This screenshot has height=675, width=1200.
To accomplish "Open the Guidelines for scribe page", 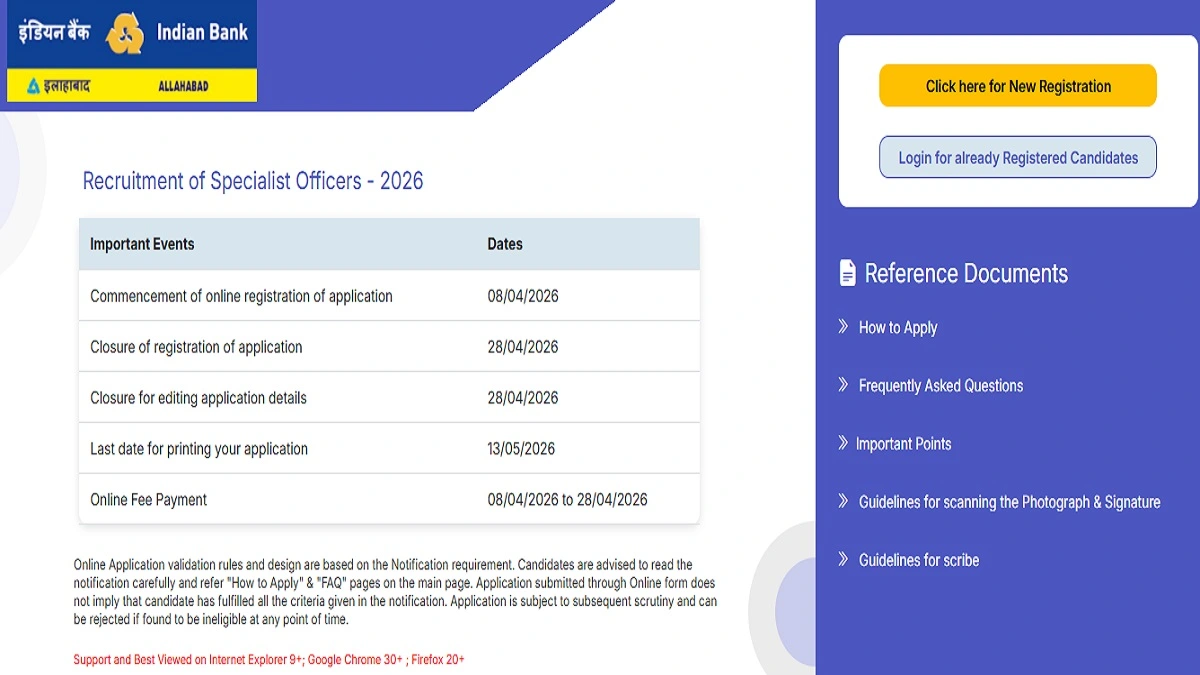I will pyautogui.click(x=919, y=559).
